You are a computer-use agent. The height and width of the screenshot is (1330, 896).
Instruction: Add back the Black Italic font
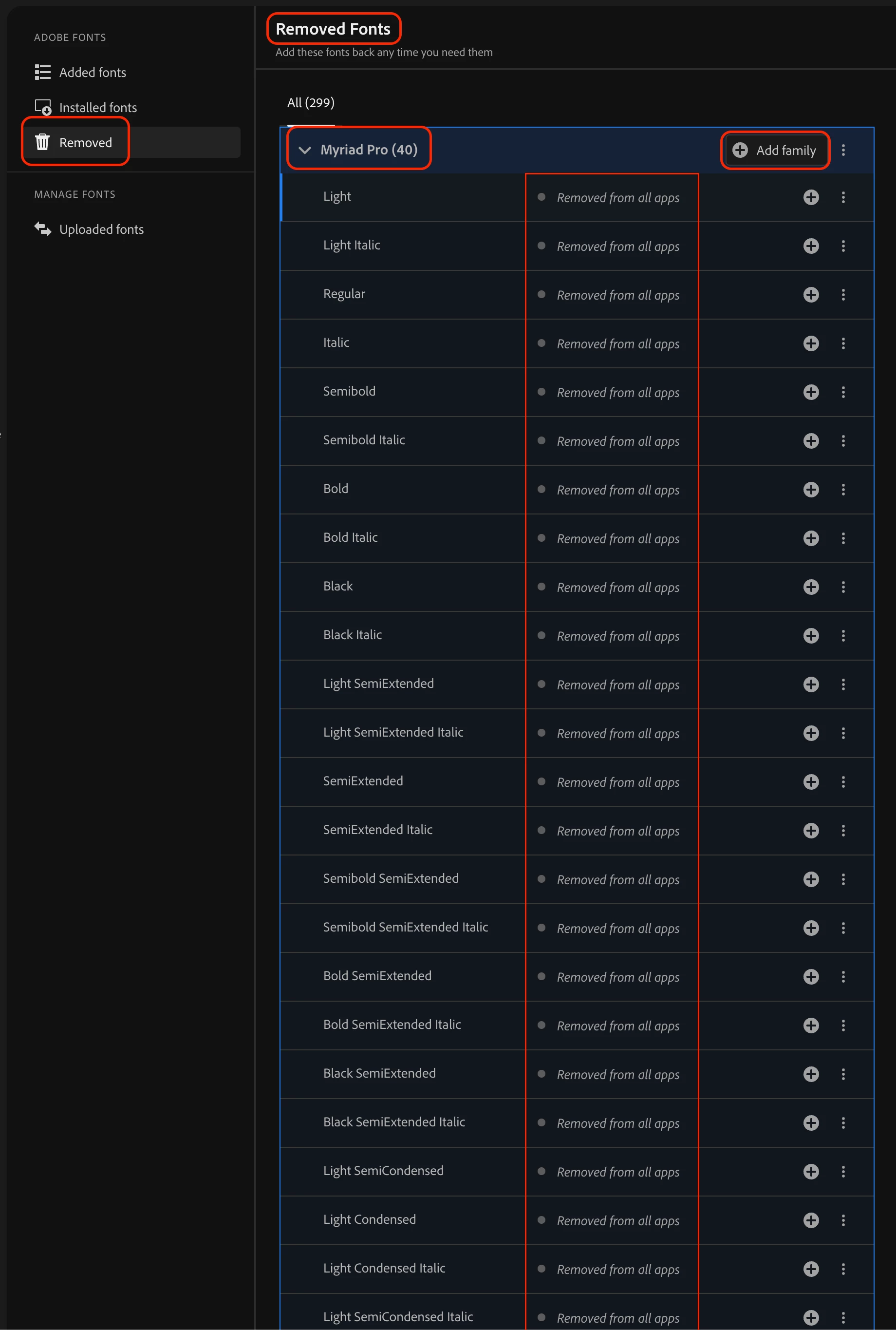tap(811, 636)
